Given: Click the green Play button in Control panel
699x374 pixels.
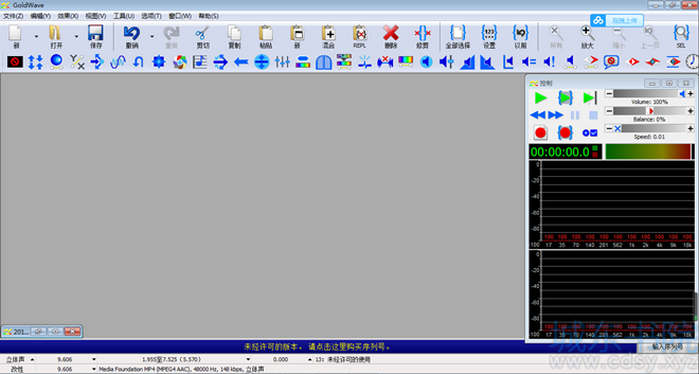Looking at the screenshot, I should point(541,98).
